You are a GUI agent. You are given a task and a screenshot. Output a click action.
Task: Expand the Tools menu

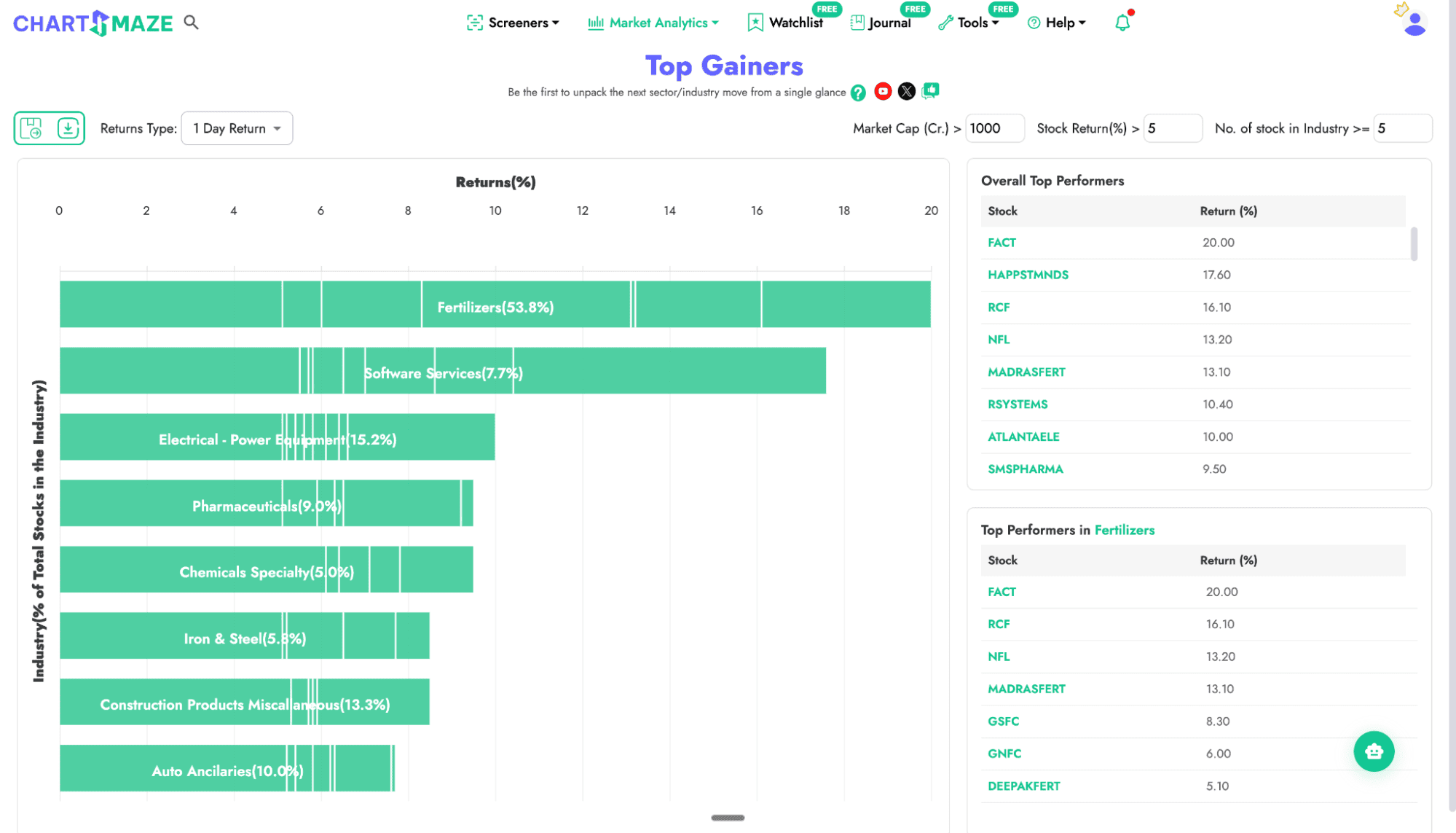pos(977,23)
